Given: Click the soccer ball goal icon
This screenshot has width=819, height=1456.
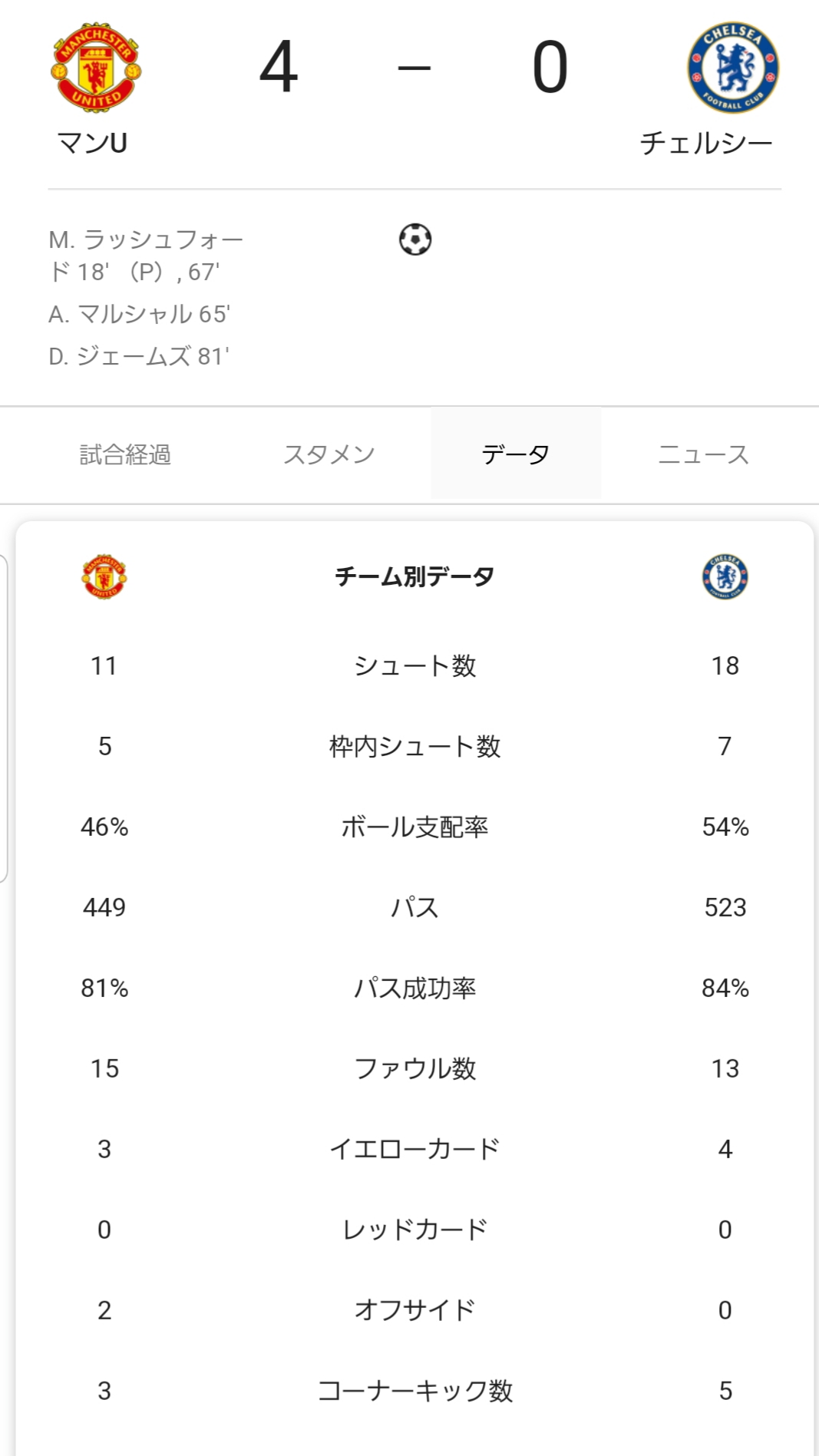Looking at the screenshot, I should click(414, 239).
